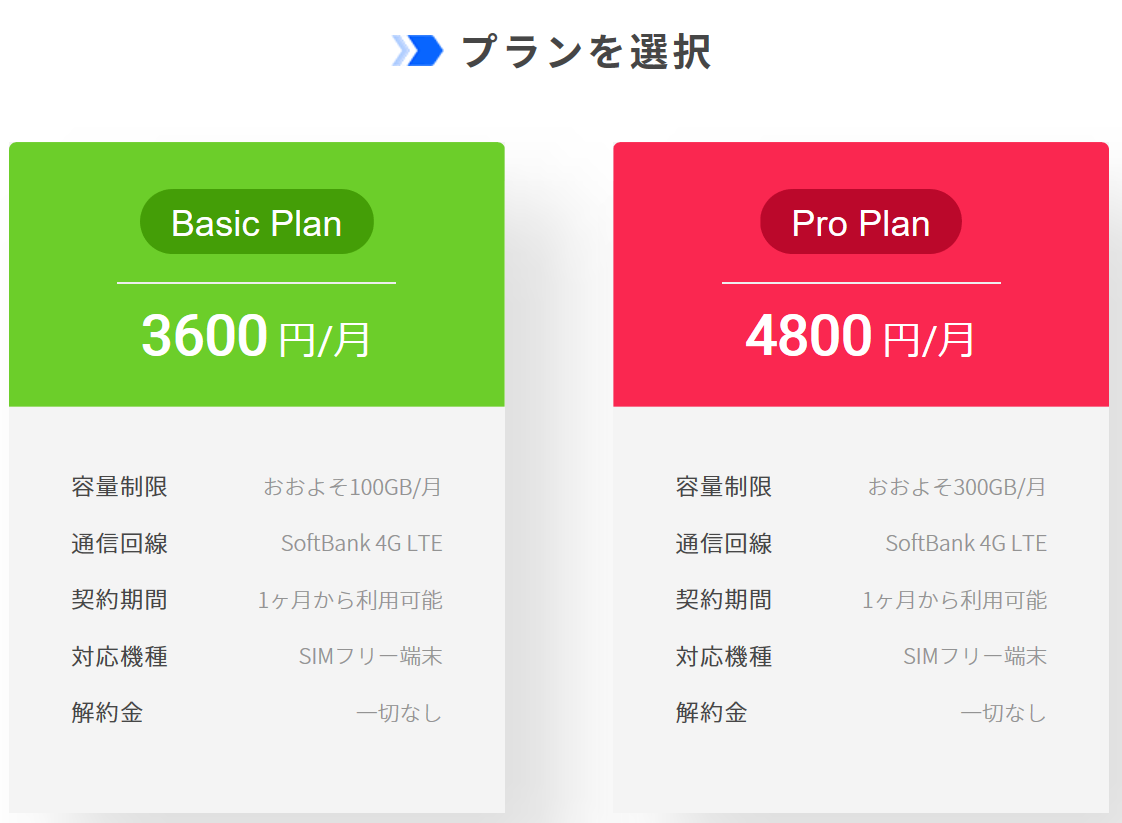Image resolution: width=1122 pixels, height=823 pixels.
Task: Click Basic Plan's 解約金 label
Action: click(107, 713)
